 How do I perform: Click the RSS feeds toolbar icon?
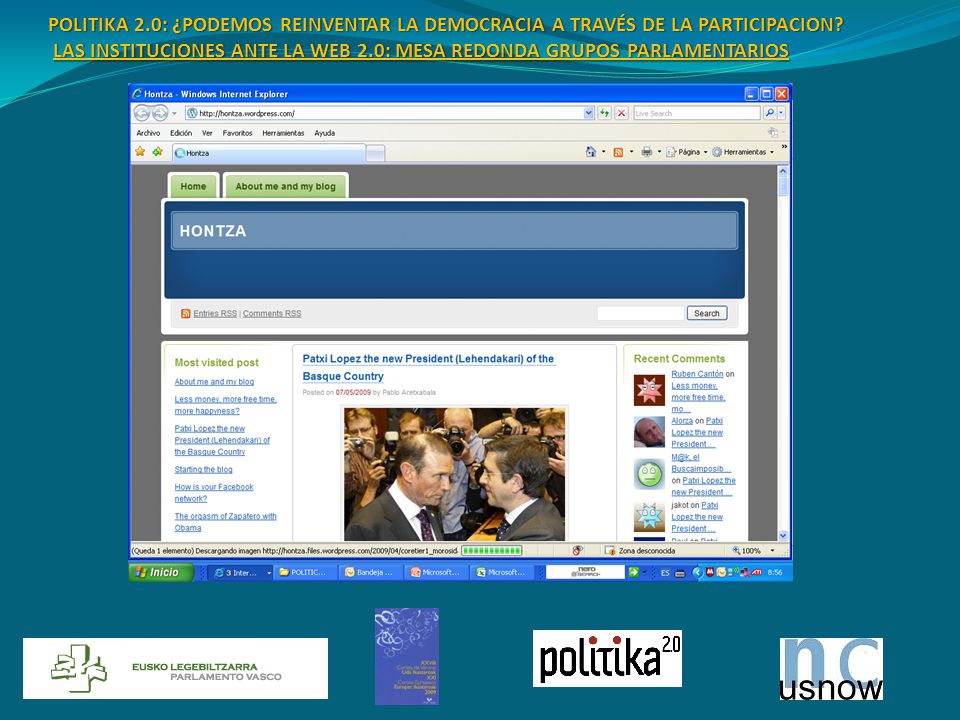[x=618, y=152]
